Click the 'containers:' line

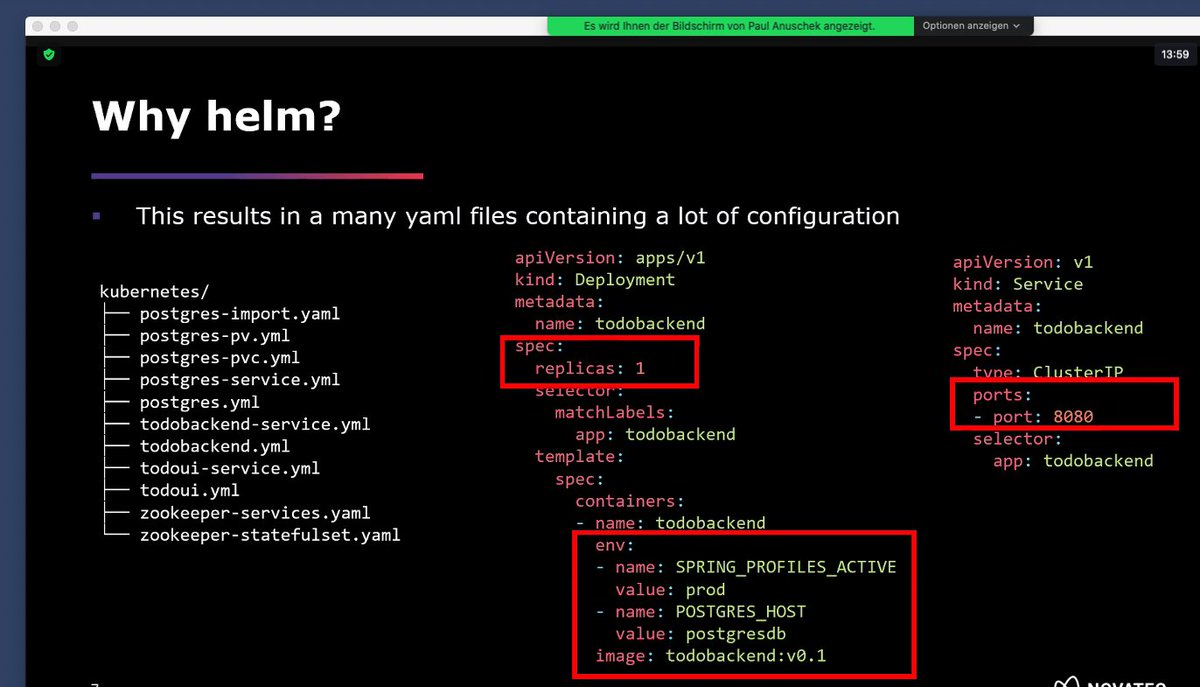(630, 500)
